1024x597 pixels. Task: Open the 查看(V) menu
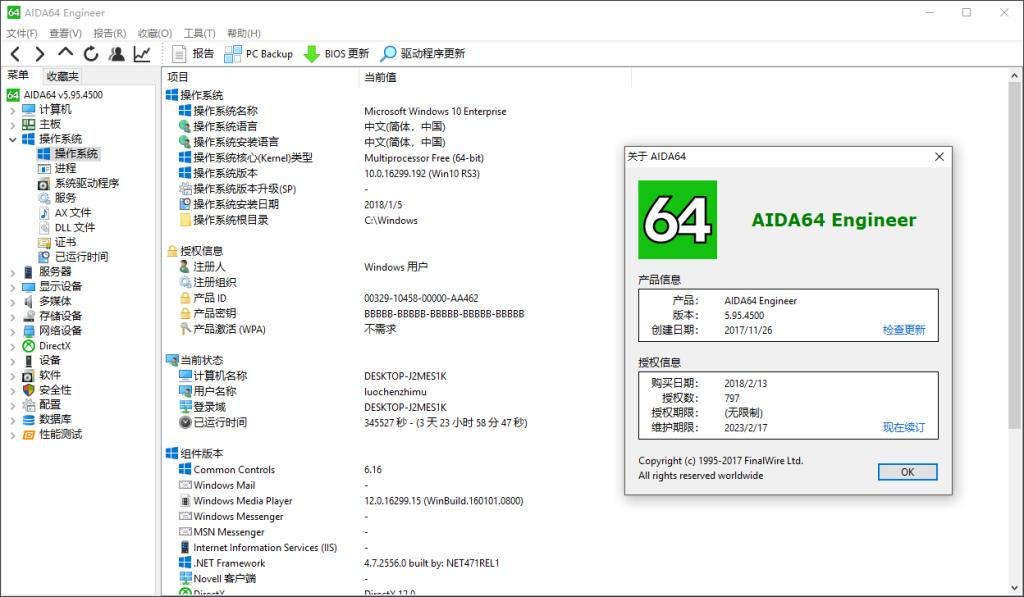65,33
